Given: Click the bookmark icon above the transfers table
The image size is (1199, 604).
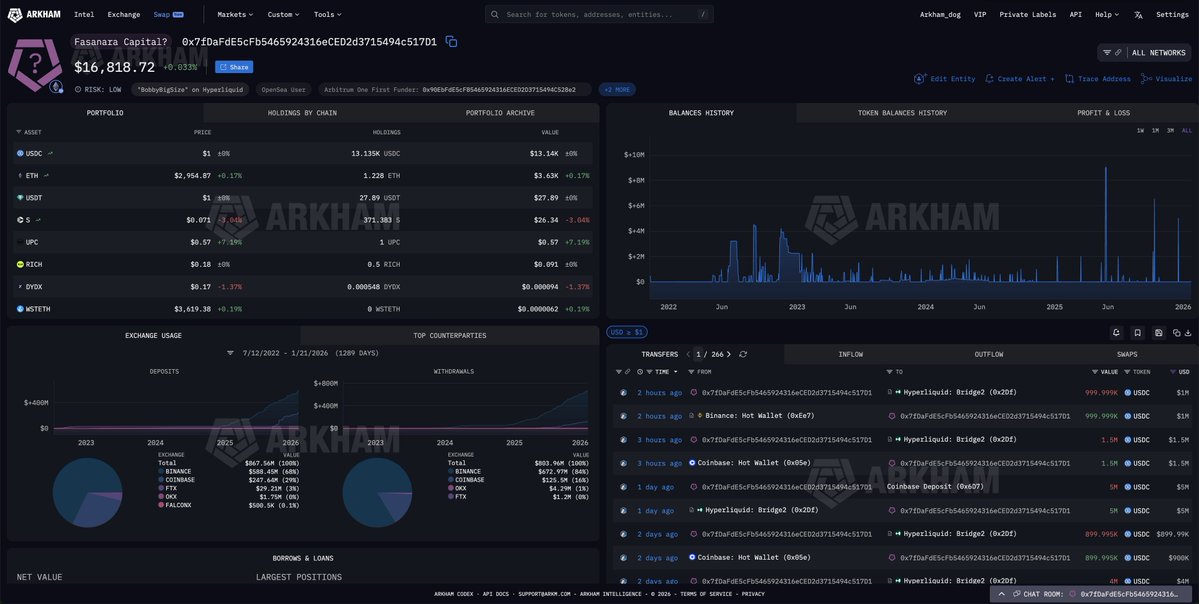Looking at the screenshot, I should click(1137, 332).
